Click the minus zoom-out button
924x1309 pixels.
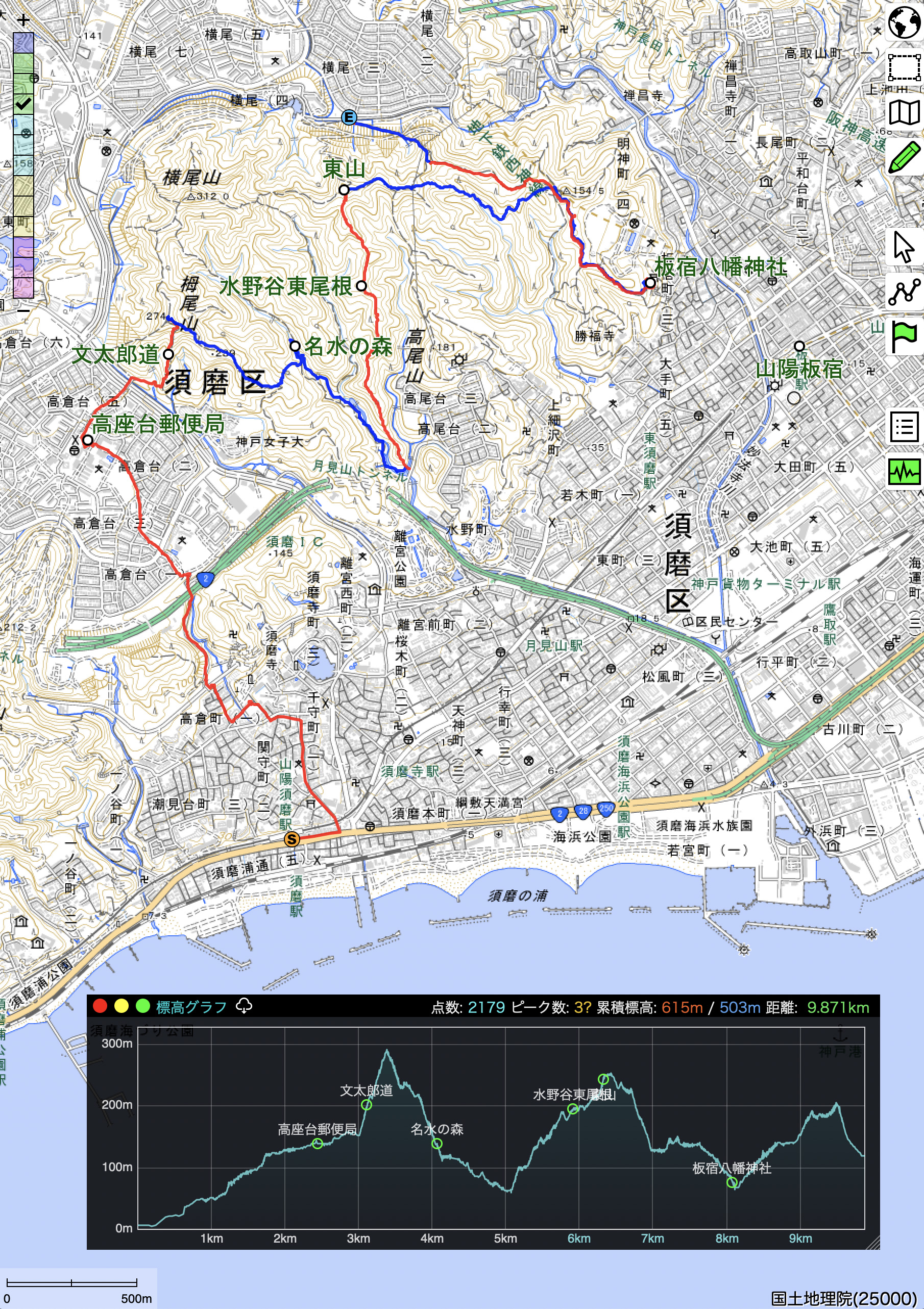point(23,311)
